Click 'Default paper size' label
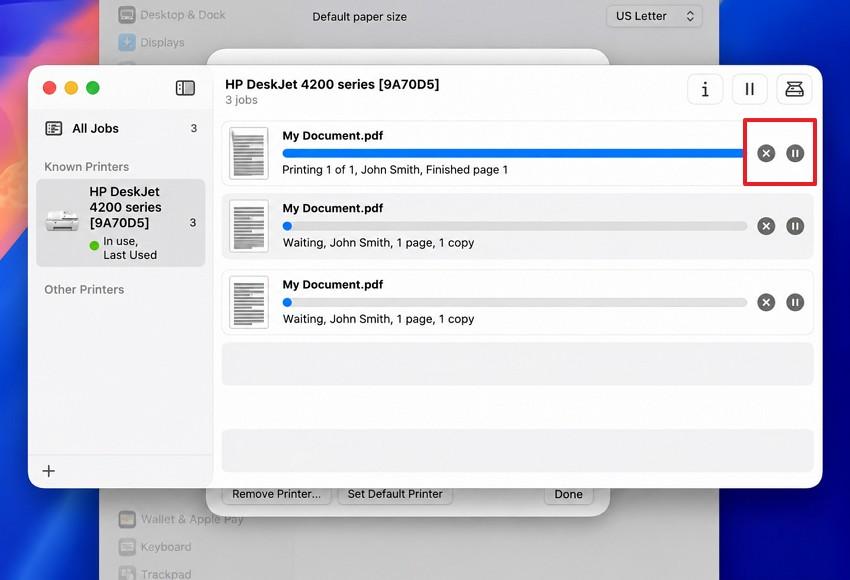 click(x=359, y=17)
